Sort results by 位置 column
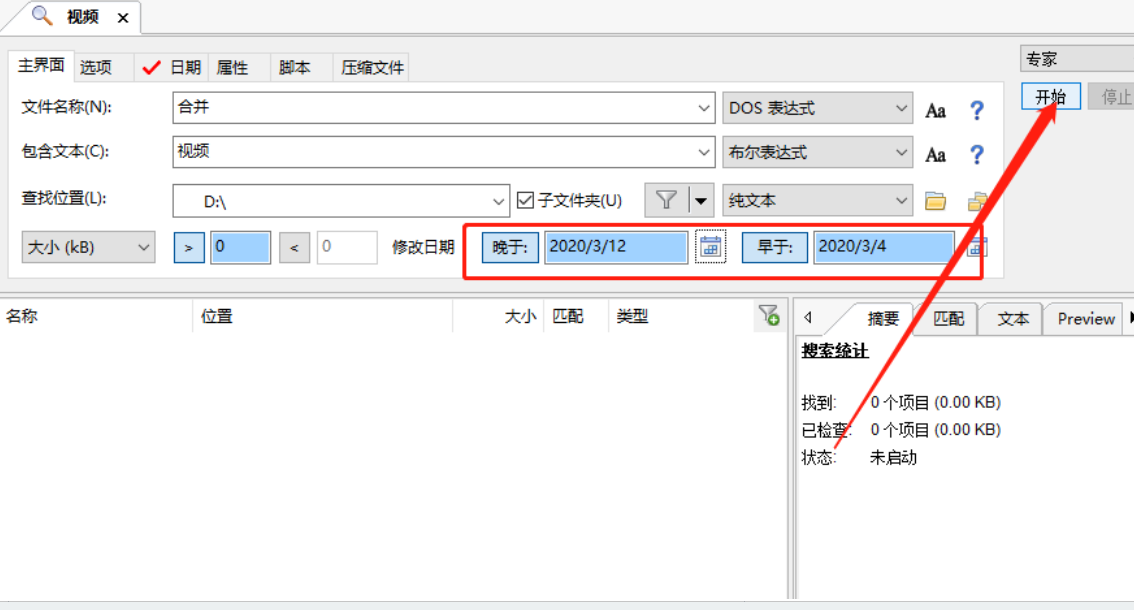This screenshot has width=1134, height=610. click(x=323, y=316)
